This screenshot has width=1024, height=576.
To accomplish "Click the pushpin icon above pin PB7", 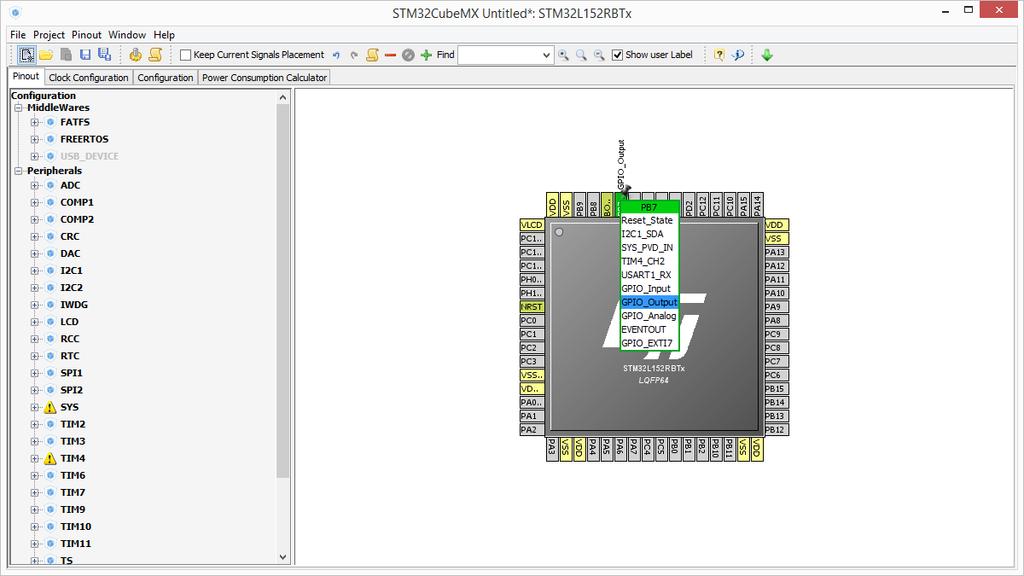I will click(x=626, y=190).
